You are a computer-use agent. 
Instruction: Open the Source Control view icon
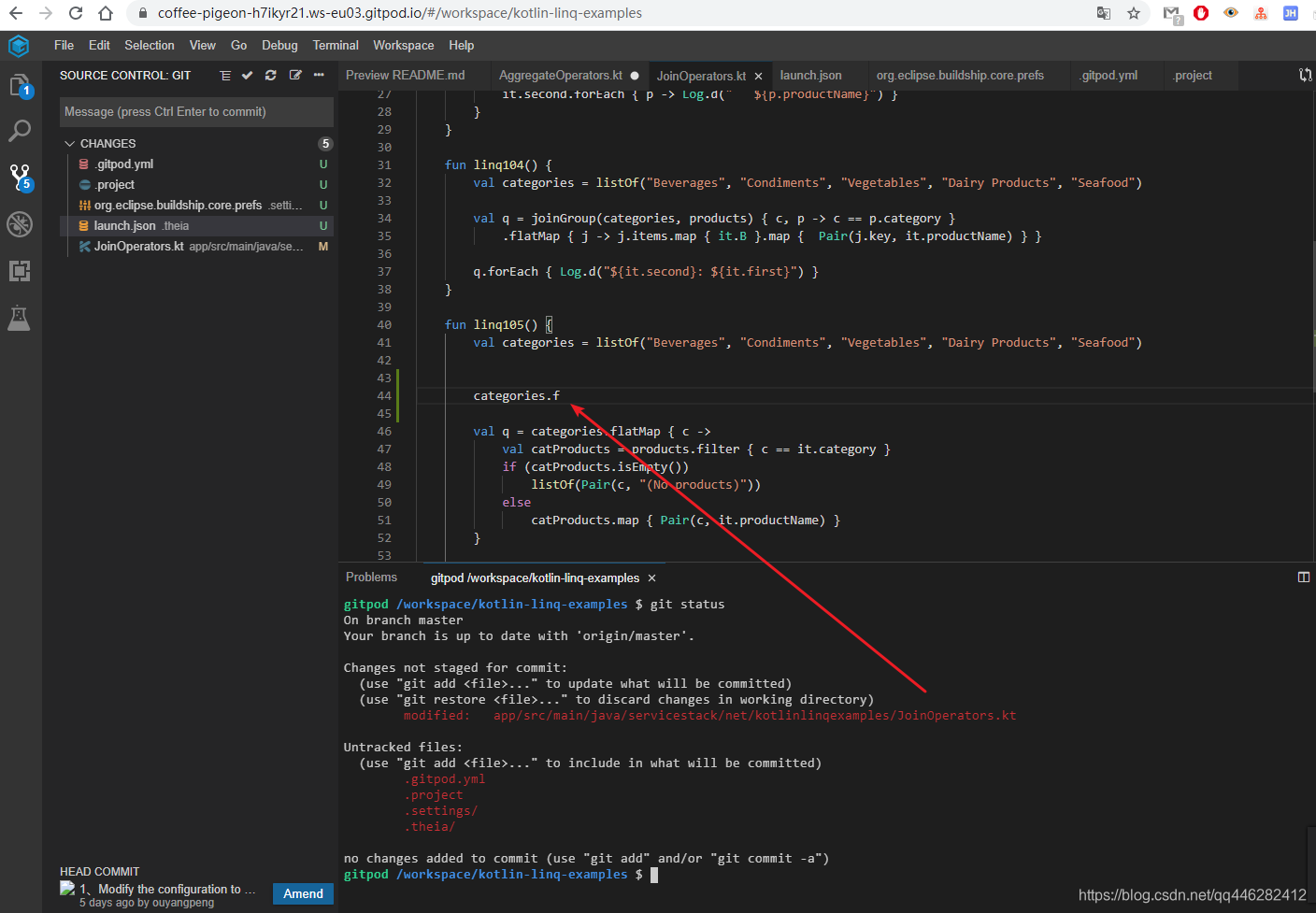click(20, 178)
